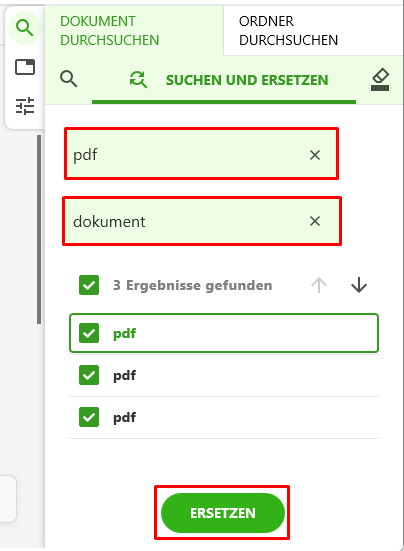Click the green search magnifier sidebar icon
This screenshot has height=551, width=404.
pyautogui.click(x=25, y=28)
